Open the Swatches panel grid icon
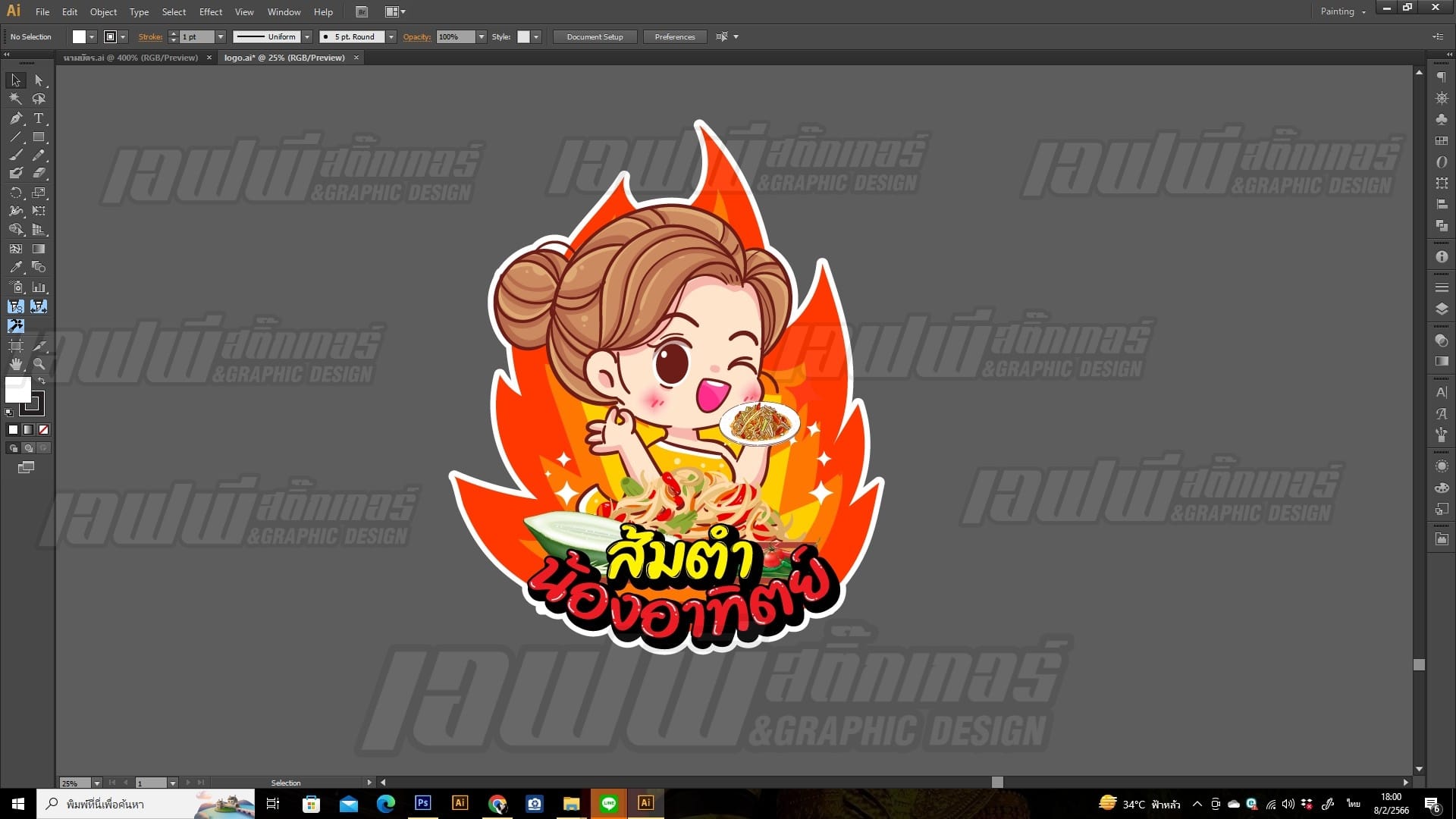The height and width of the screenshot is (819, 1456). coord(1442,141)
